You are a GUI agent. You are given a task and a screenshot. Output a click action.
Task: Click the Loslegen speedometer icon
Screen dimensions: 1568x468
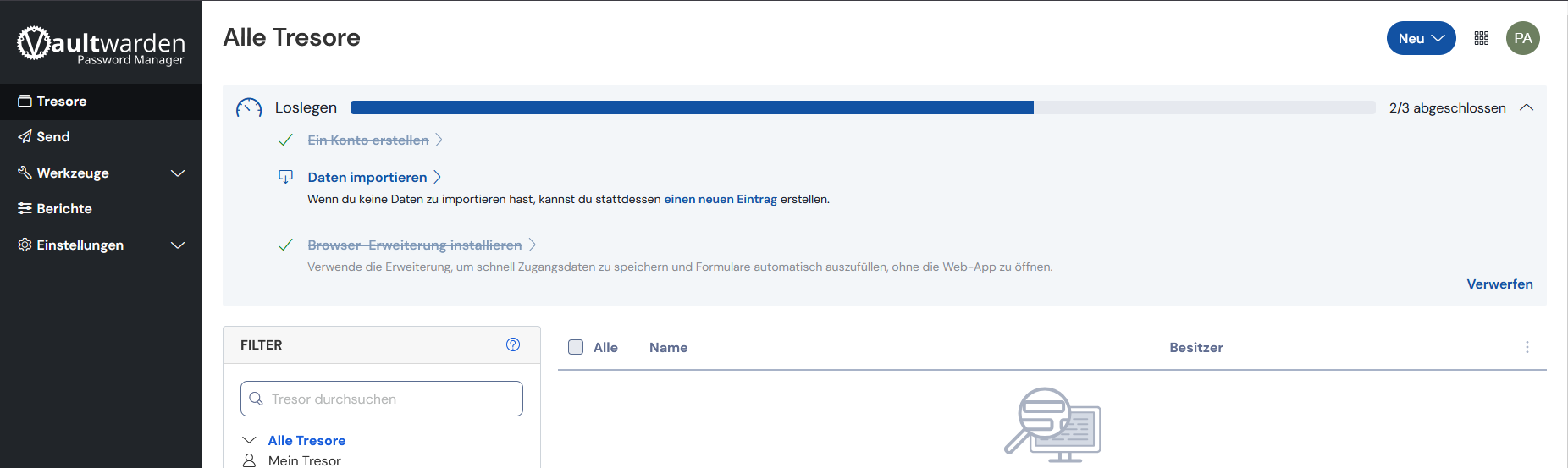coord(249,108)
